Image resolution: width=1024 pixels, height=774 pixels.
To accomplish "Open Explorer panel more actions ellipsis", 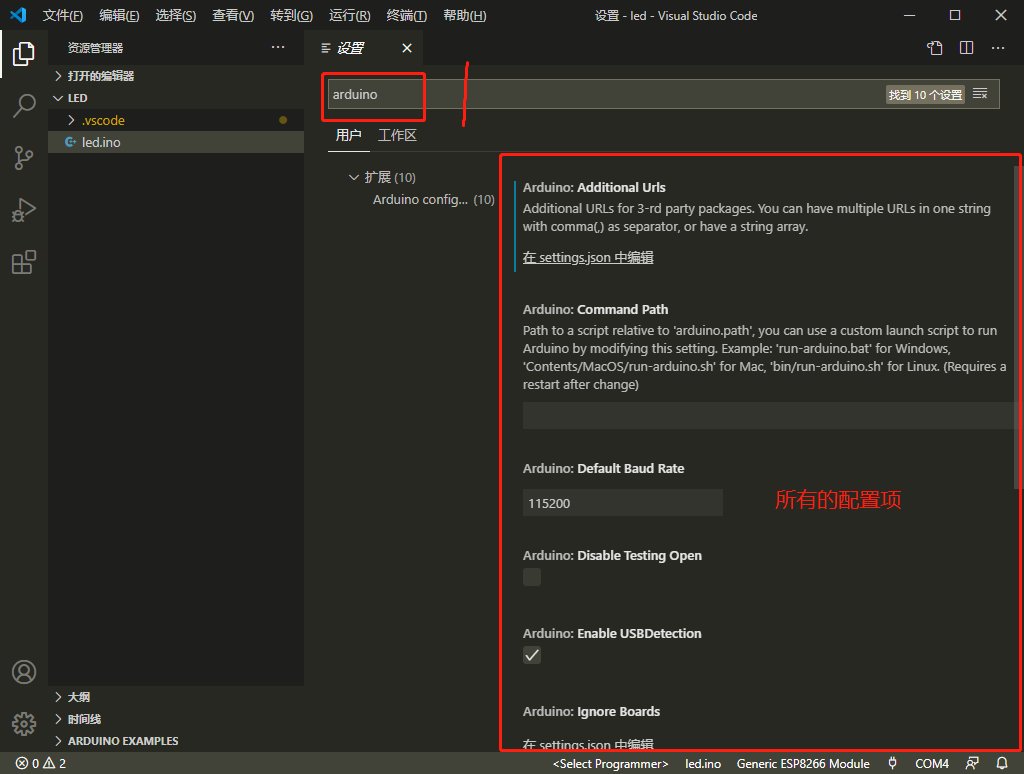I will tap(278, 47).
